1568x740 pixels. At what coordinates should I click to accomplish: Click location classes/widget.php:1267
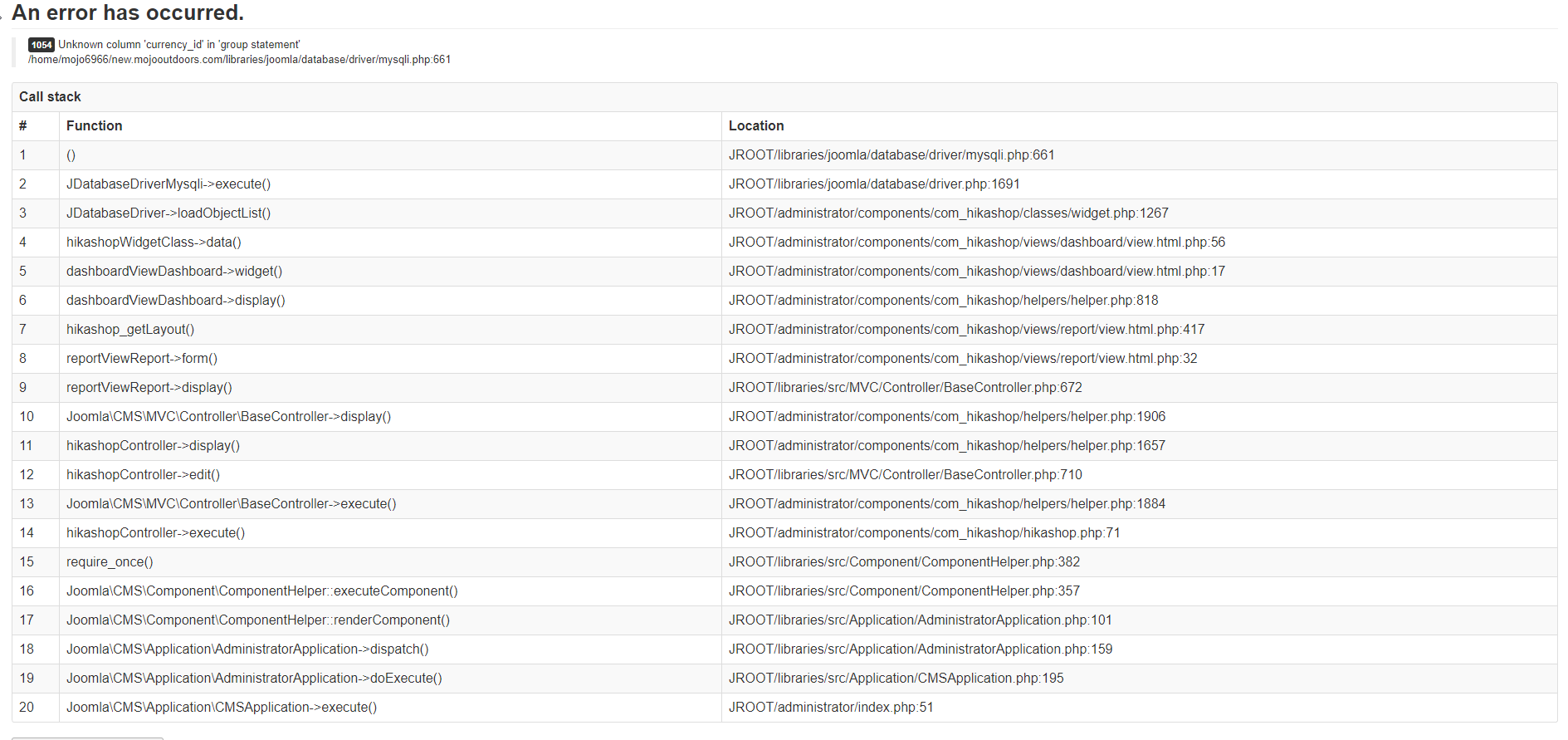pyautogui.click(x=949, y=213)
